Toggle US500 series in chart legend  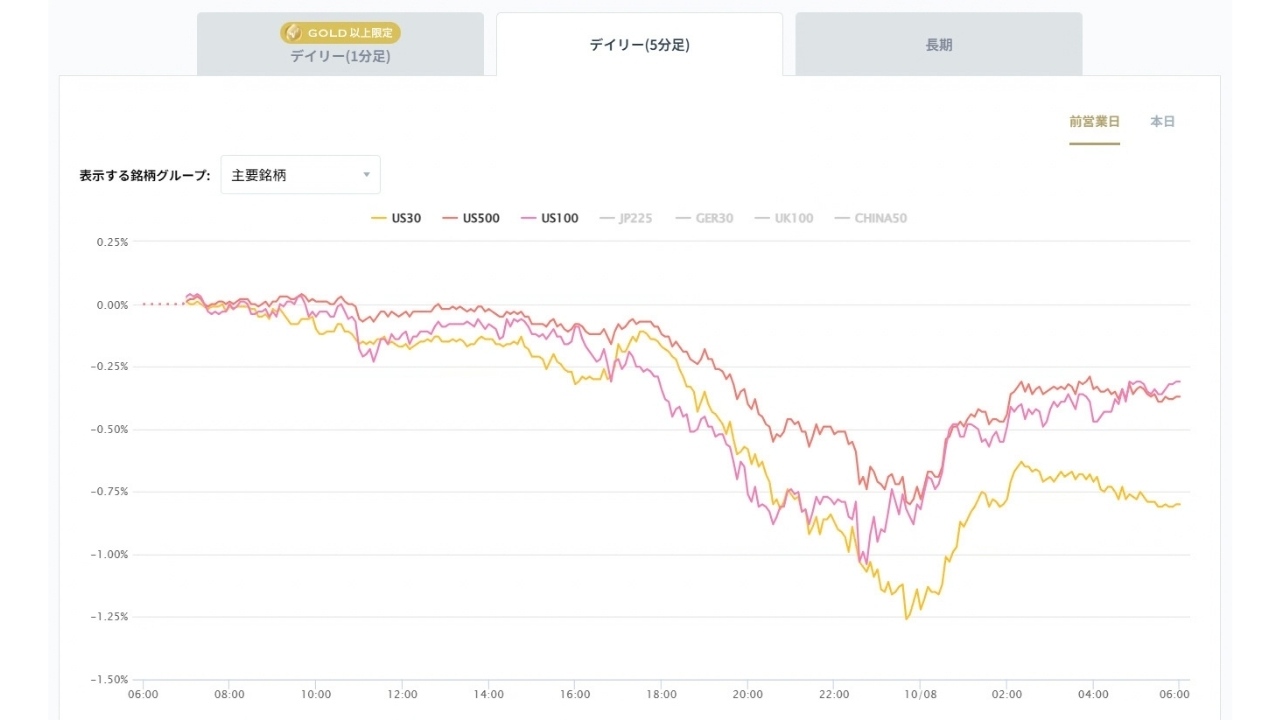(470, 218)
